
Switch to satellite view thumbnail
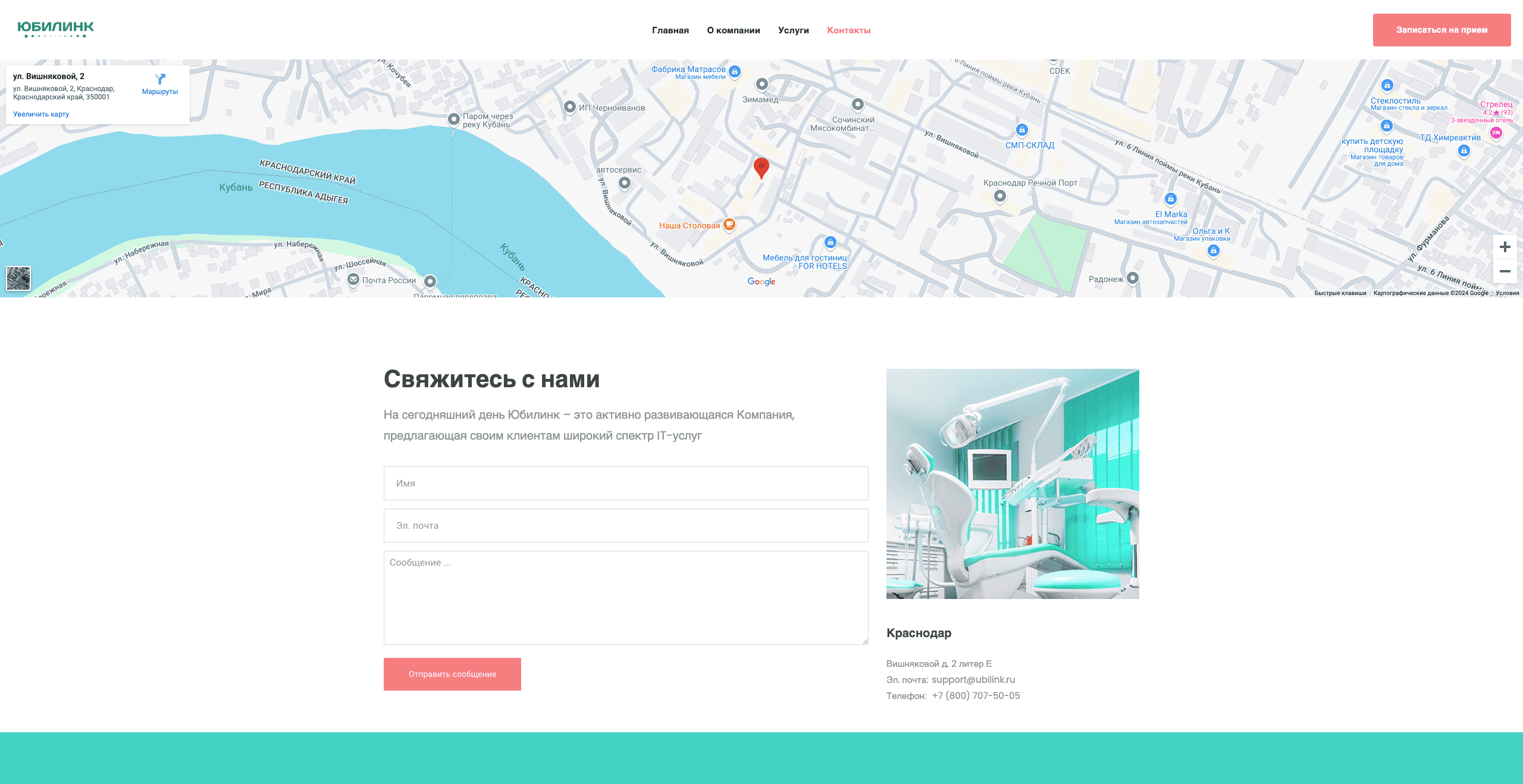[x=18, y=278]
